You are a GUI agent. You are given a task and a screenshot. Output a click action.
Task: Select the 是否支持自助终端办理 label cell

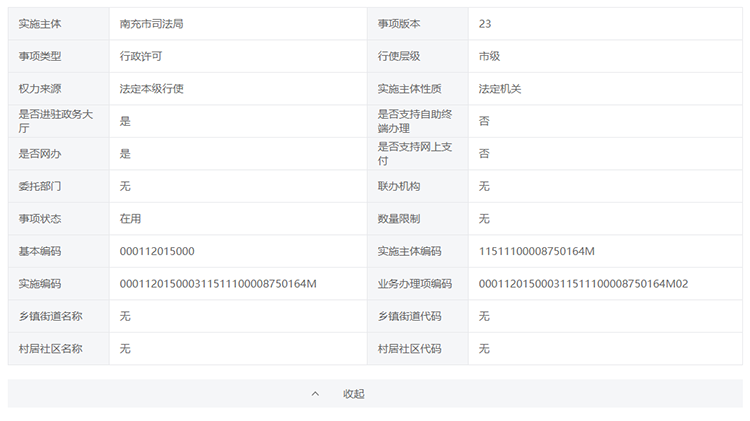(x=417, y=121)
